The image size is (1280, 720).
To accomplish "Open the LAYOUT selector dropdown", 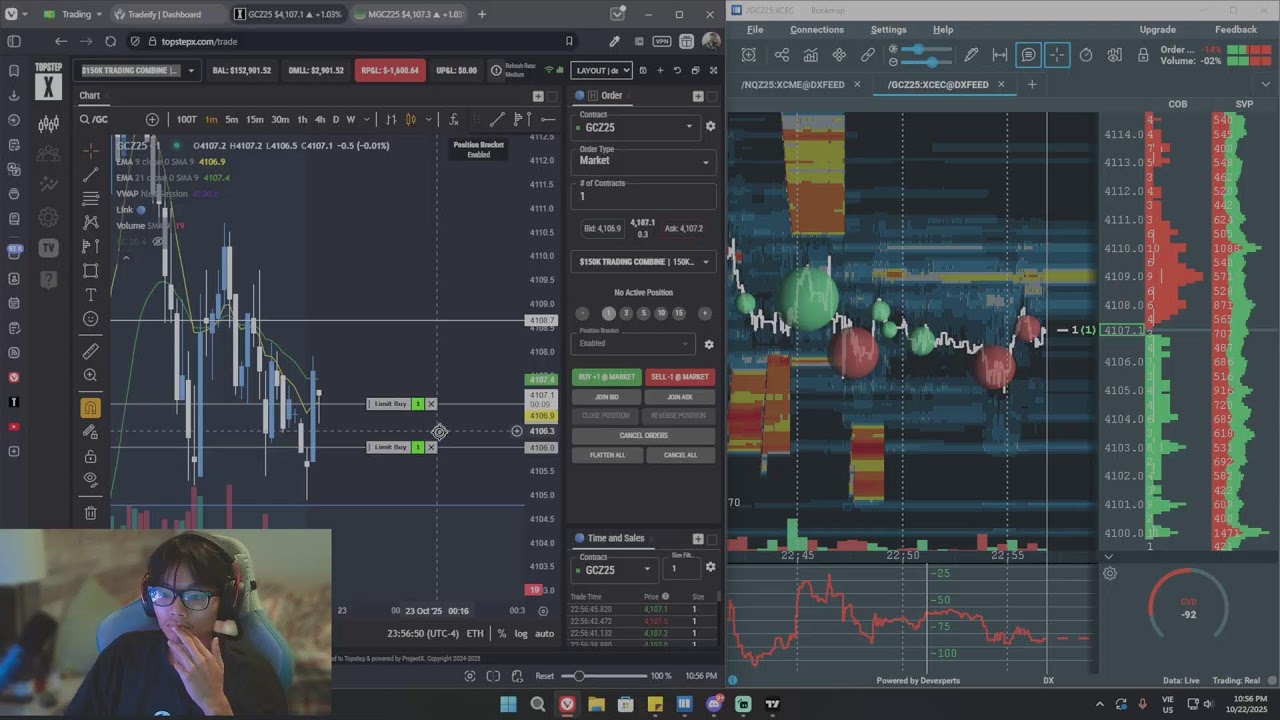I will (601, 70).
